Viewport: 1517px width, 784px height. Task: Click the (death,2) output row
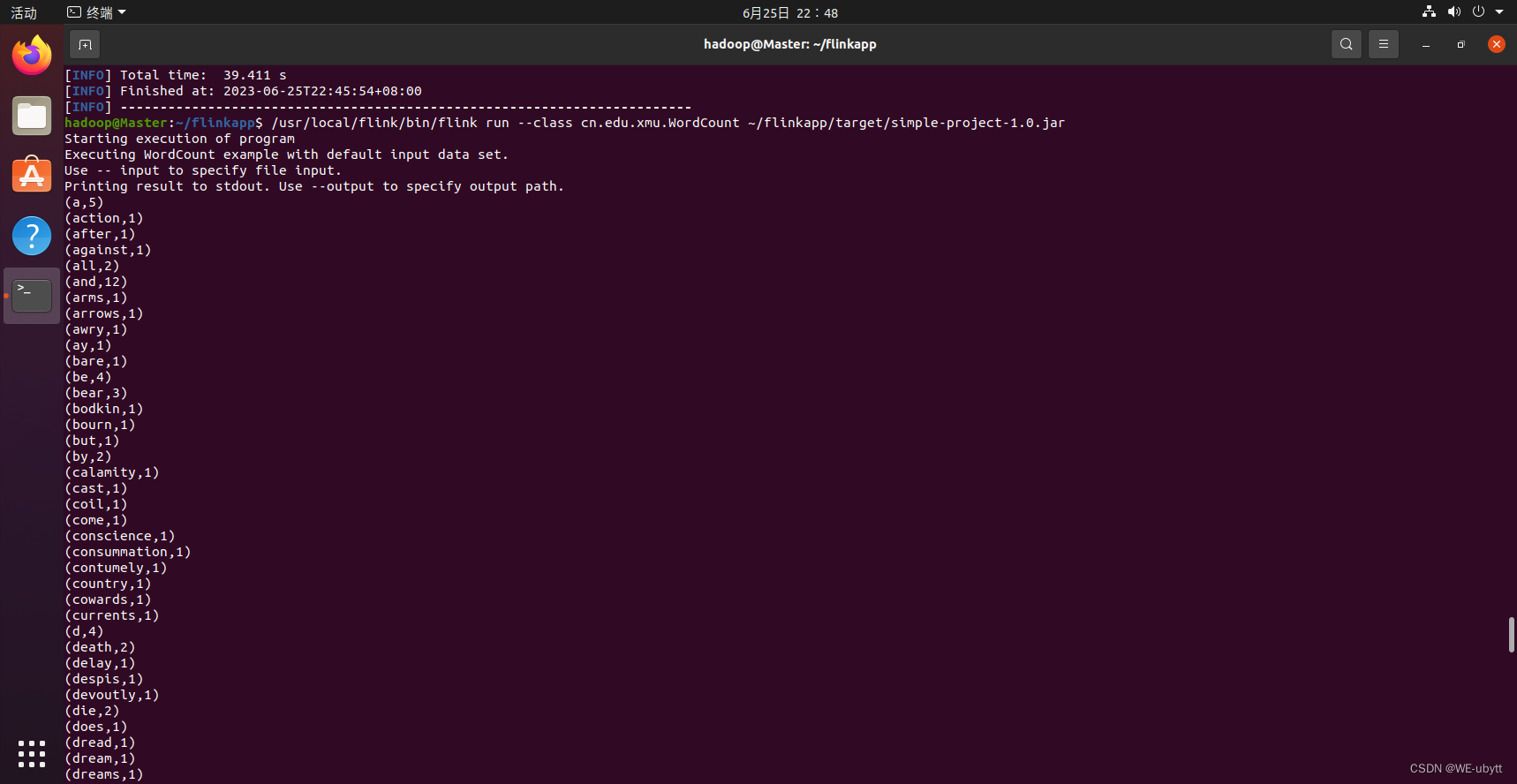100,647
